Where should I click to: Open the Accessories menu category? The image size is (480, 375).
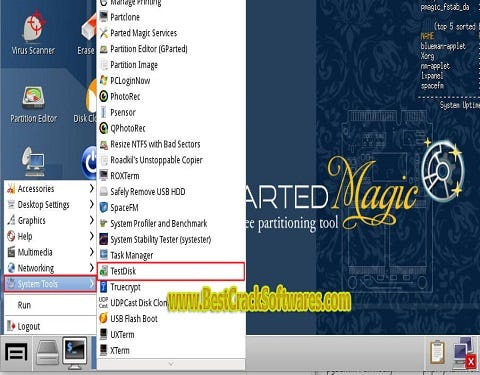pyautogui.click(x=50, y=188)
